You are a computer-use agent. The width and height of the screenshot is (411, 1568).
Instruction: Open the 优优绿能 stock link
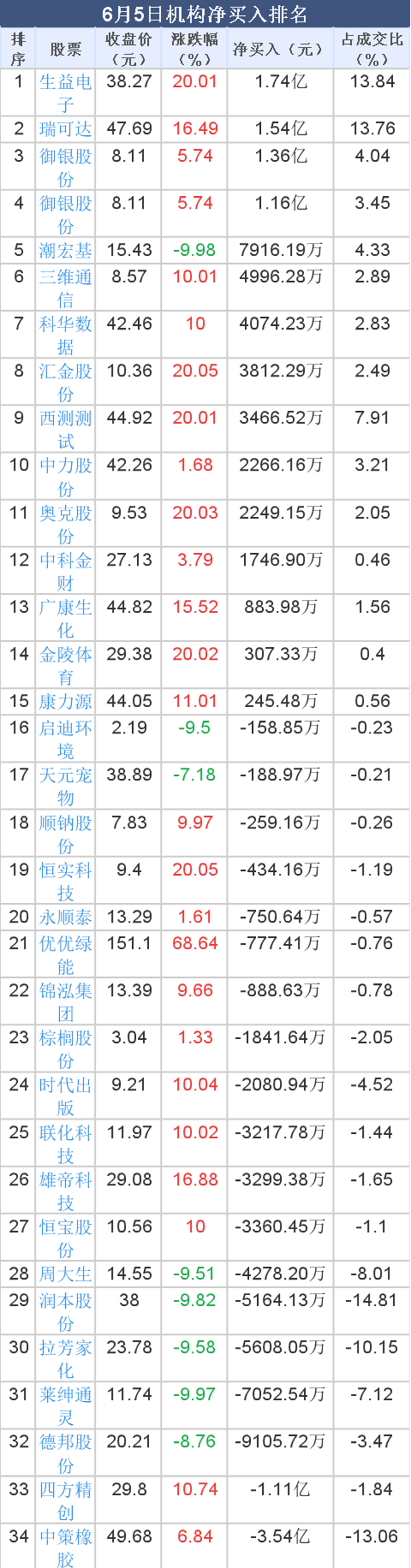(x=66, y=954)
